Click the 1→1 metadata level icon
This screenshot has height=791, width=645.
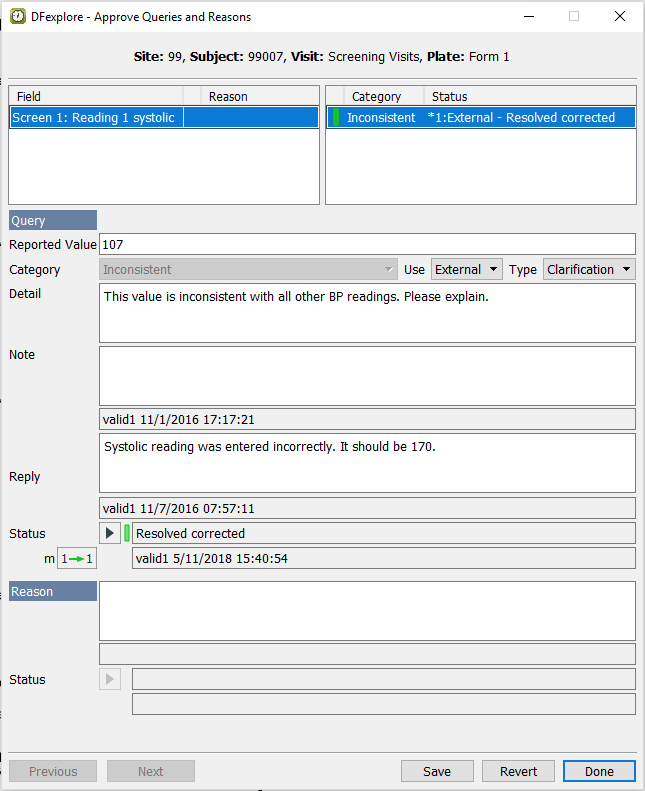click(x=76, y=558)
